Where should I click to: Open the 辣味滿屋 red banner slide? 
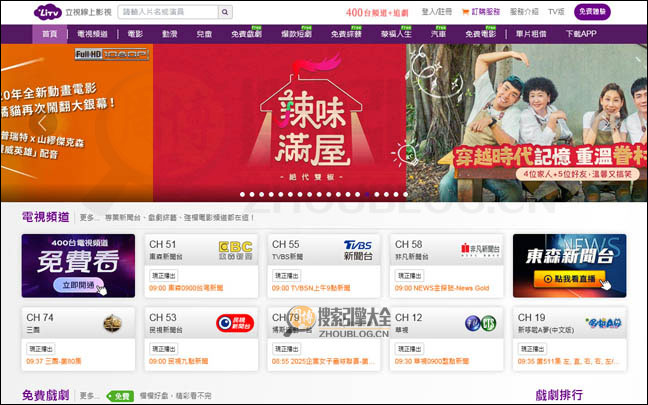280,123
